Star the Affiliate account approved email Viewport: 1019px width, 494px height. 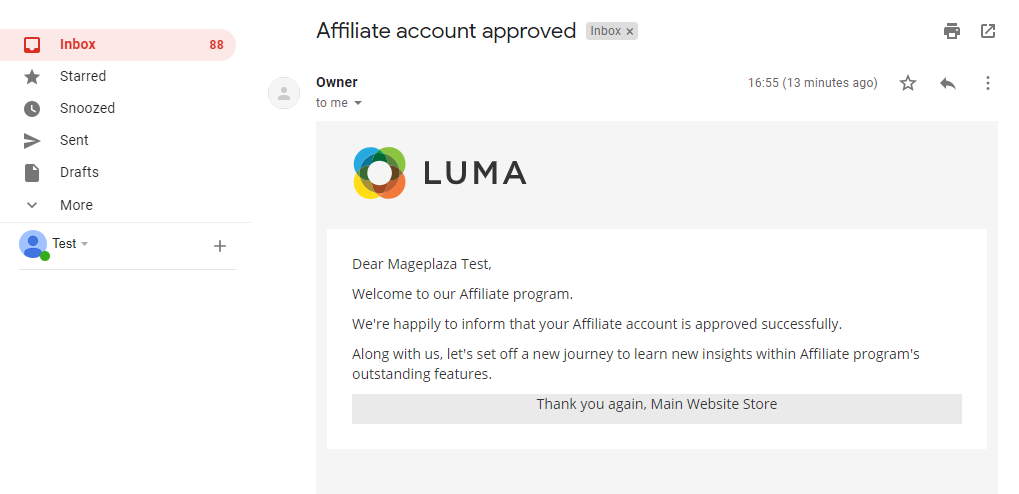point(908,83)
